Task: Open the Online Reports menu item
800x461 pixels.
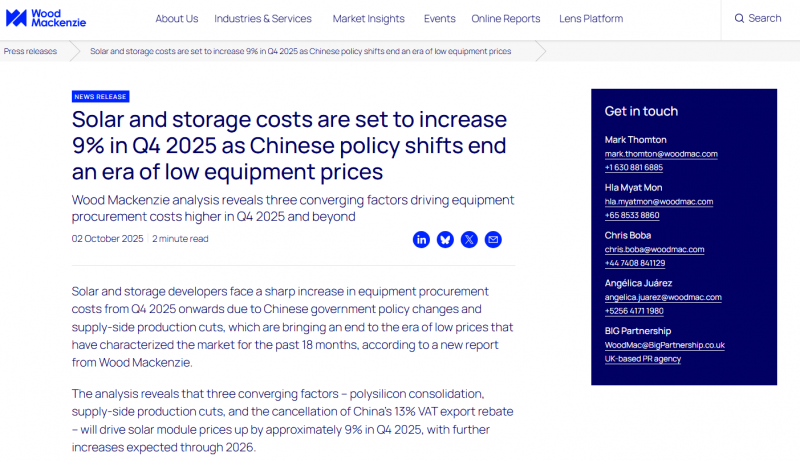Action: (x=505, y=18)
